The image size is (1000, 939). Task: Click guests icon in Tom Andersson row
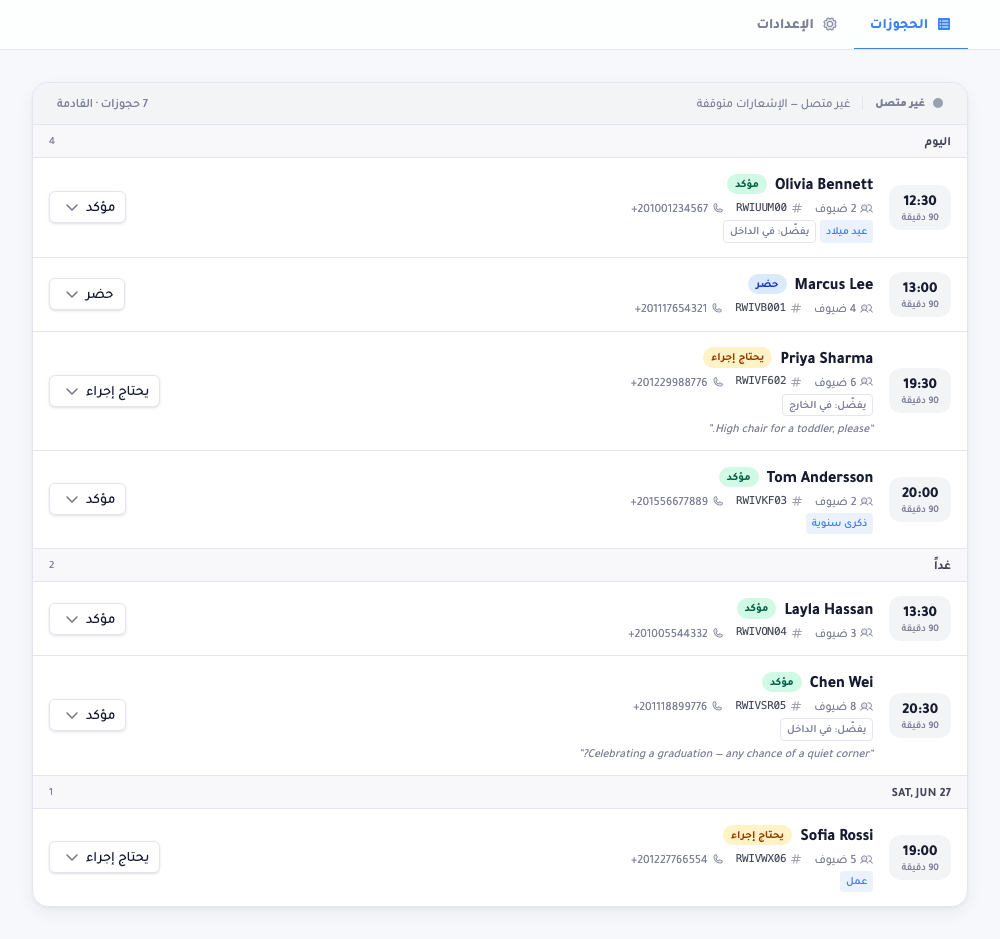click(867, 501)
